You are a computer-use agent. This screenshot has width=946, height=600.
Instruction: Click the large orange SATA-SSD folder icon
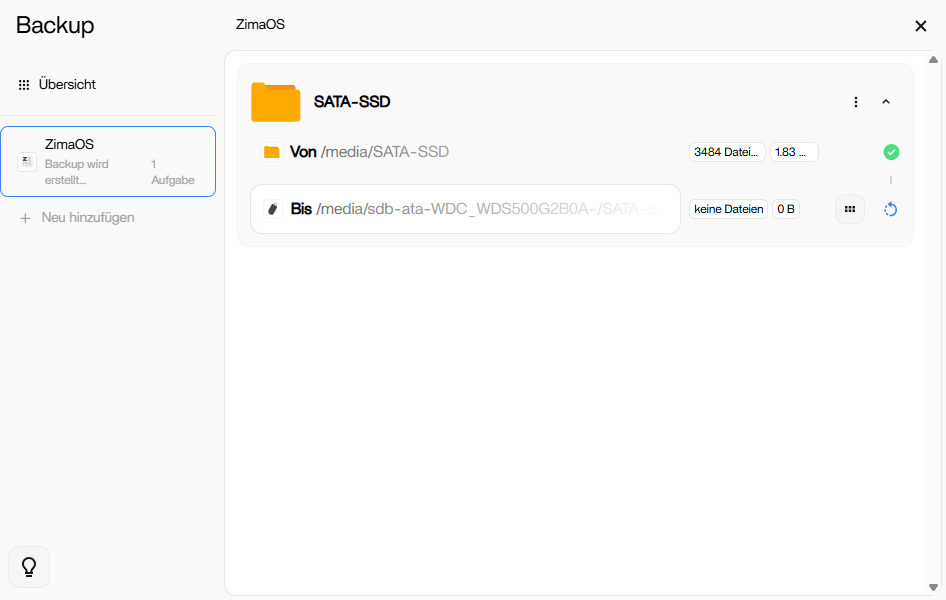[x=275, y=102]
